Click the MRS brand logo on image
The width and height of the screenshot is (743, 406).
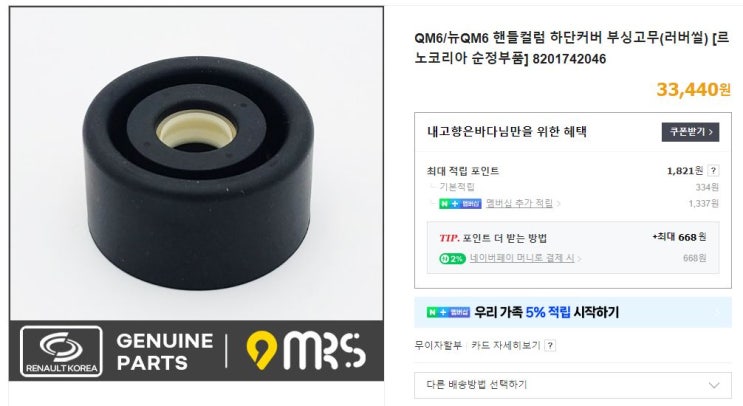(x=306, y=351)
